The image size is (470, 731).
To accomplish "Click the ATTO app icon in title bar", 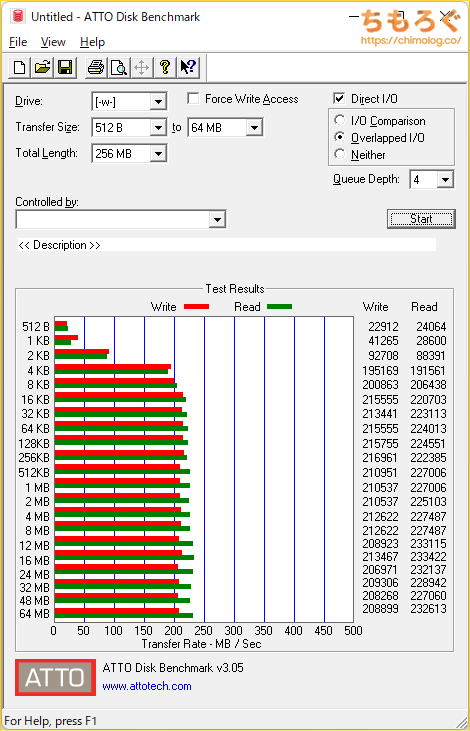I will coord(18,17).
